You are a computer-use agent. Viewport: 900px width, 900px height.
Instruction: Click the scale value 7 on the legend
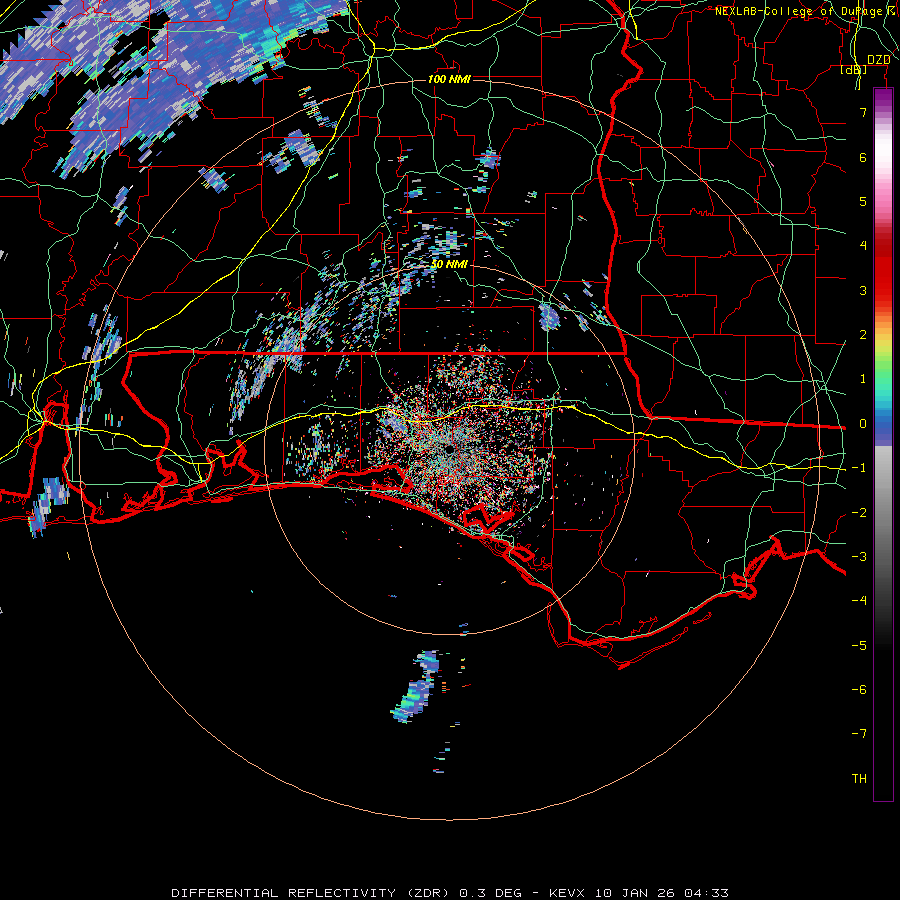tap(863, 112)
